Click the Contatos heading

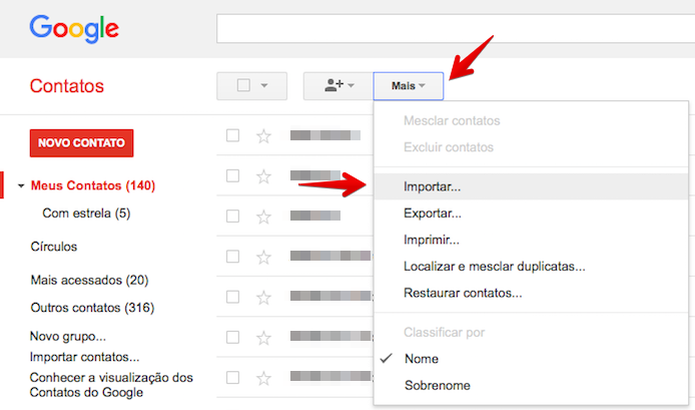(67, 86)
